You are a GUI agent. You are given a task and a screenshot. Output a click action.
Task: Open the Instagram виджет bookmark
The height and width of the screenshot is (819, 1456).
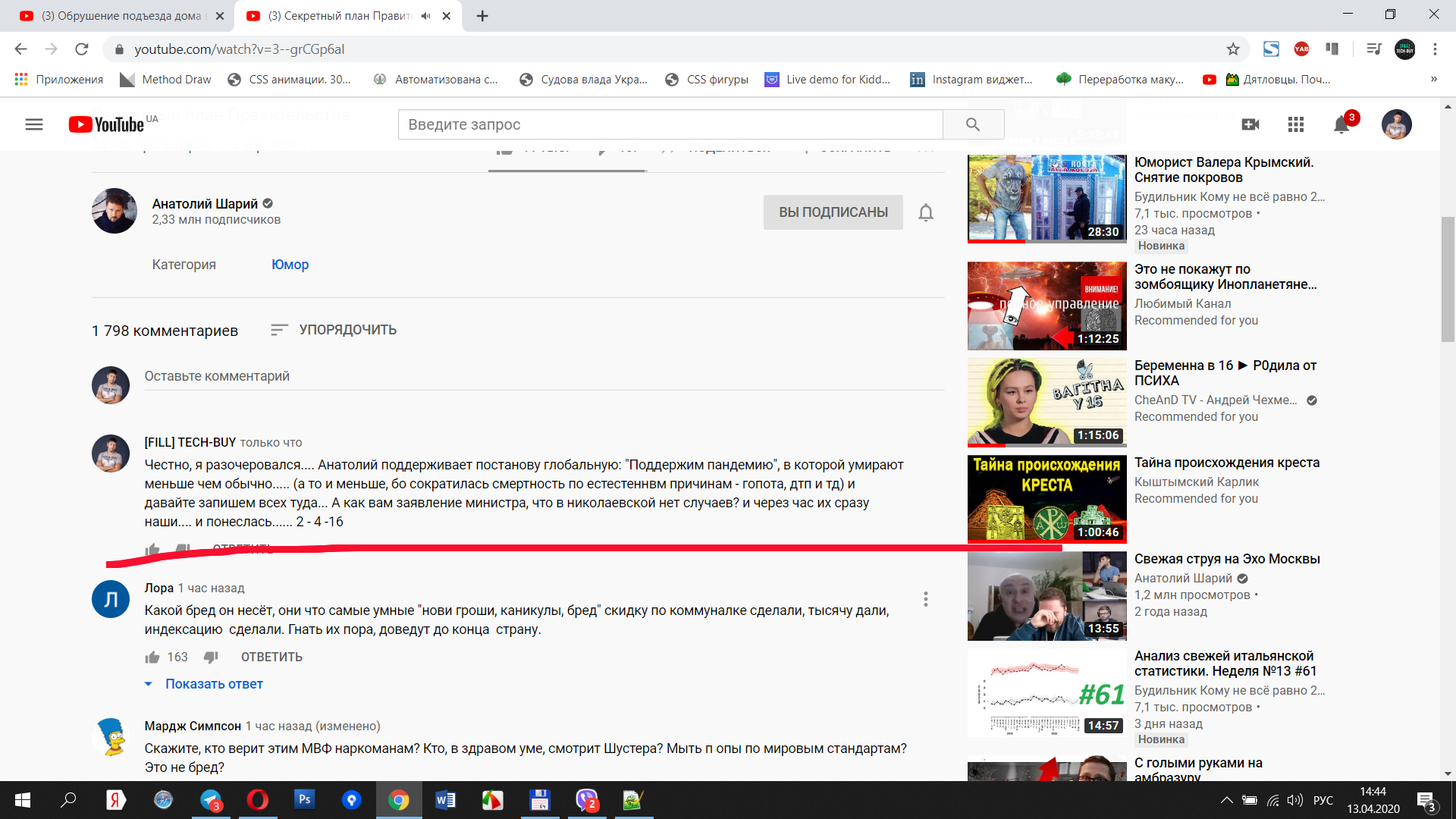[971, 80]
